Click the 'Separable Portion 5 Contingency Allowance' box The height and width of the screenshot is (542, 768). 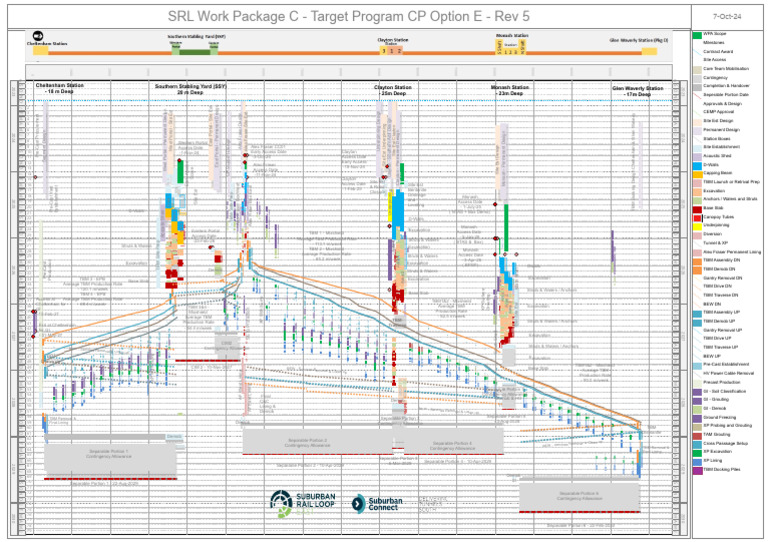point(579,495)
